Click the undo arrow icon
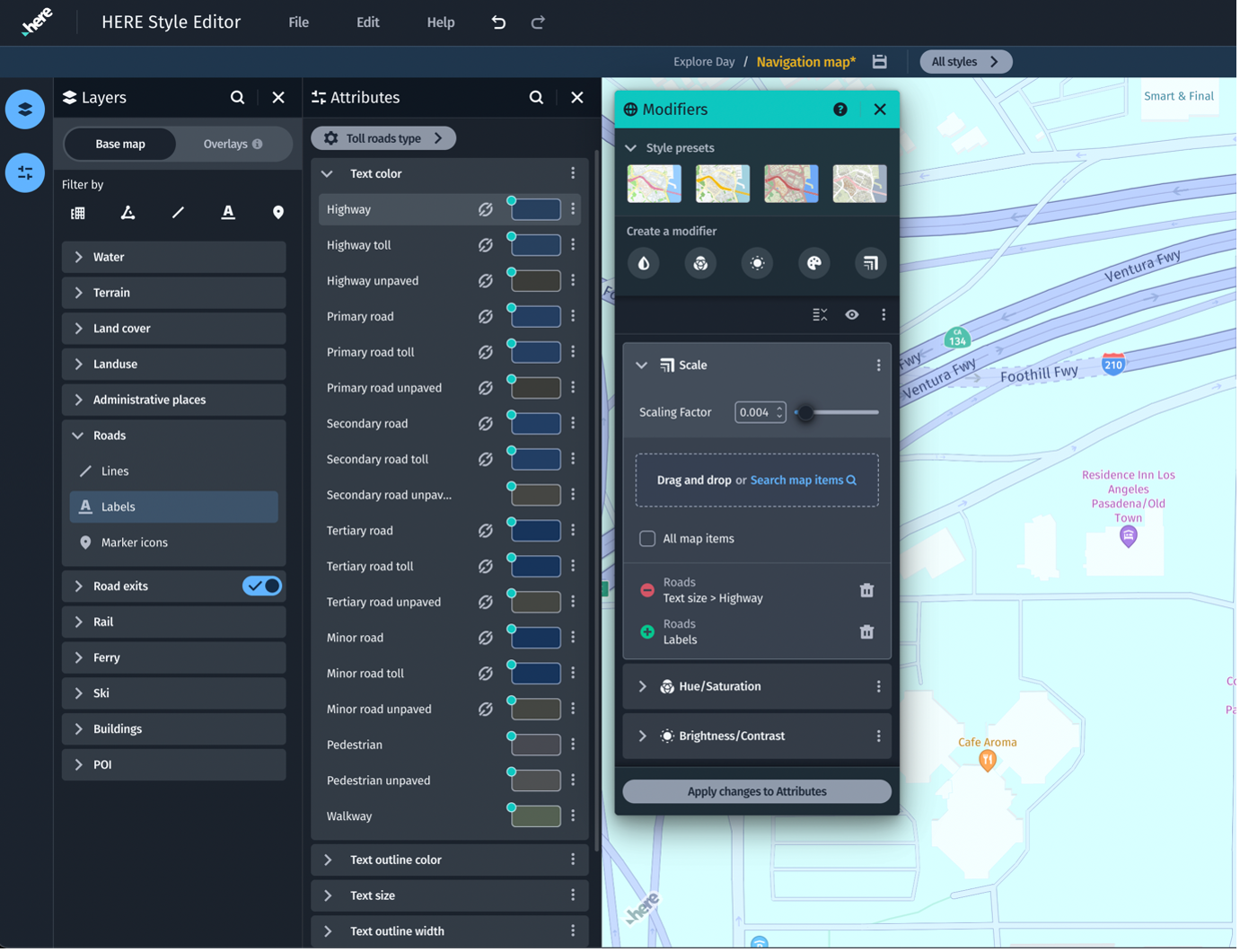The width and height of the screenshot is (1240, 952). (498, 22)
